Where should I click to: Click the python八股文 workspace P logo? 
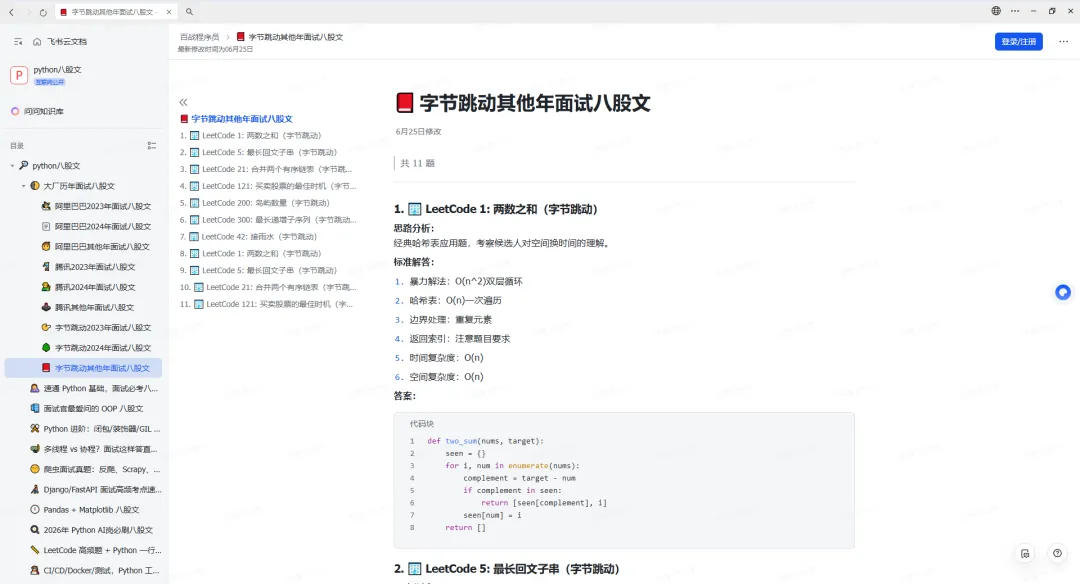click(x=19, y=75)
